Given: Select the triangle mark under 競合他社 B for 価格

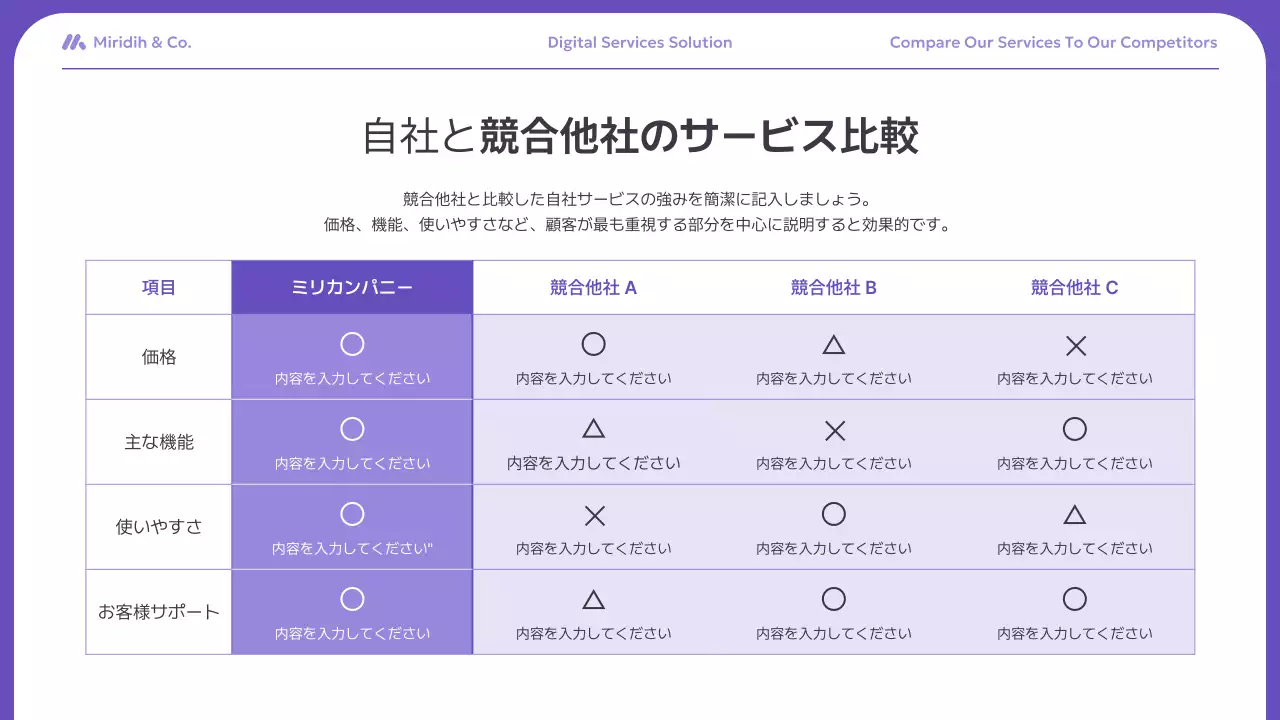Looking at the screenshot, I should (834, 344).
